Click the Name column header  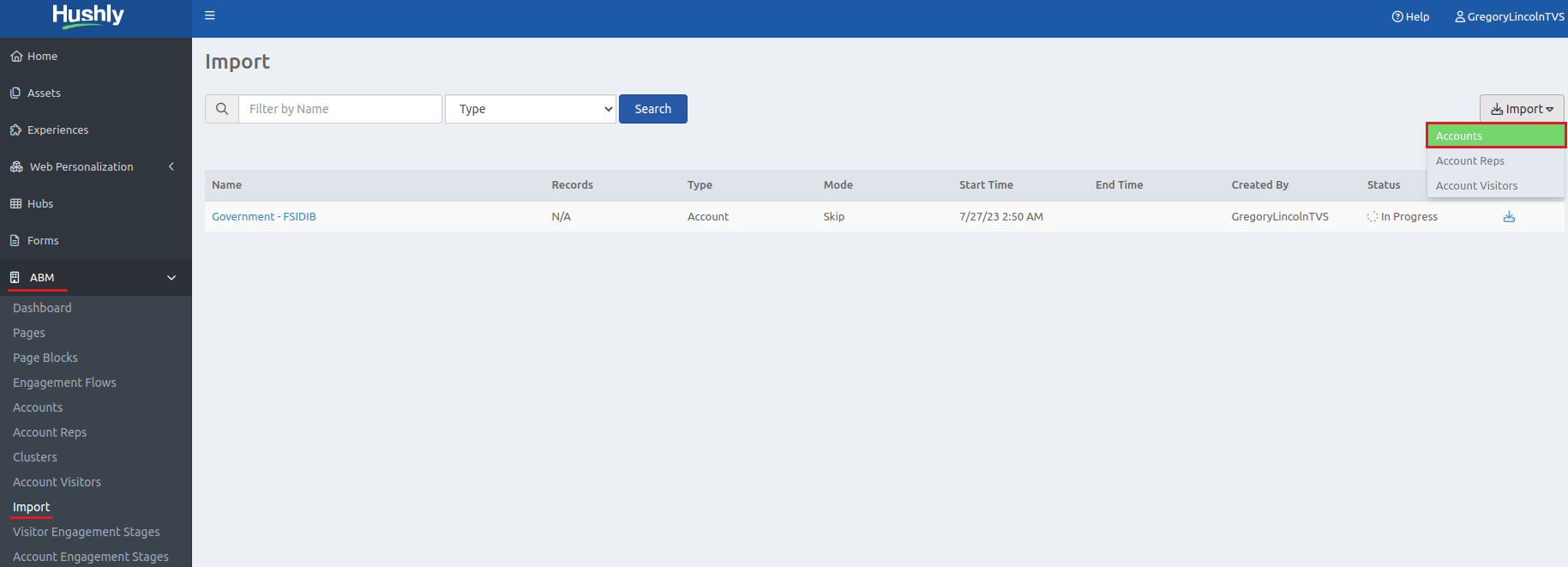pos(227,184)
